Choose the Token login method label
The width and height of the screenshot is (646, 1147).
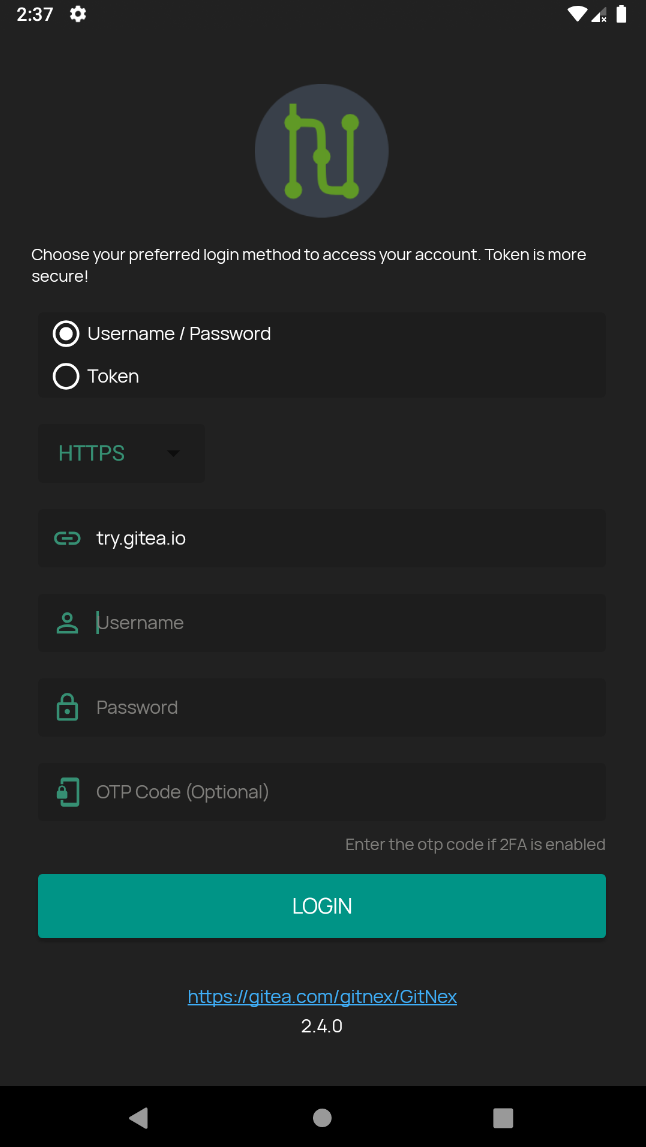(x=113, y=377)
